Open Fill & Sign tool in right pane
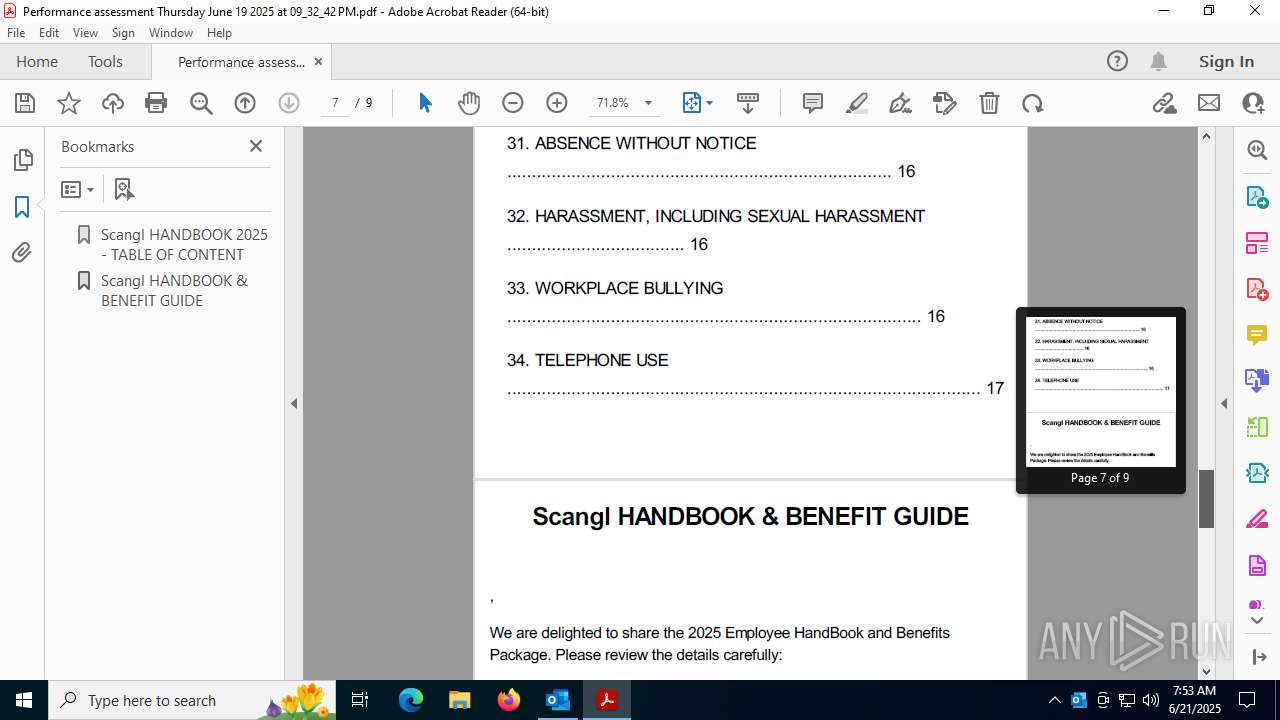Image resolution: width=1280 pixels, height=720 pixels. (x=1257, y=520)
